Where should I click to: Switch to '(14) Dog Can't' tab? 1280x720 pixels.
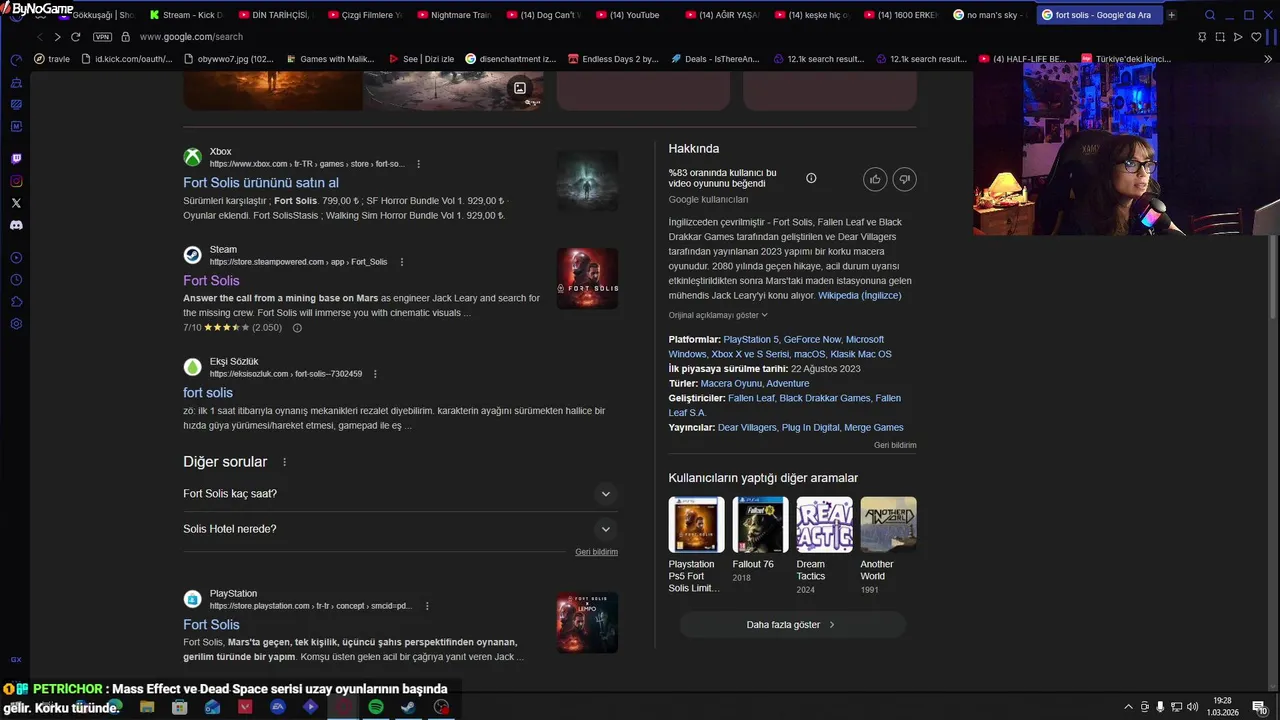click(x=543, y=15)
